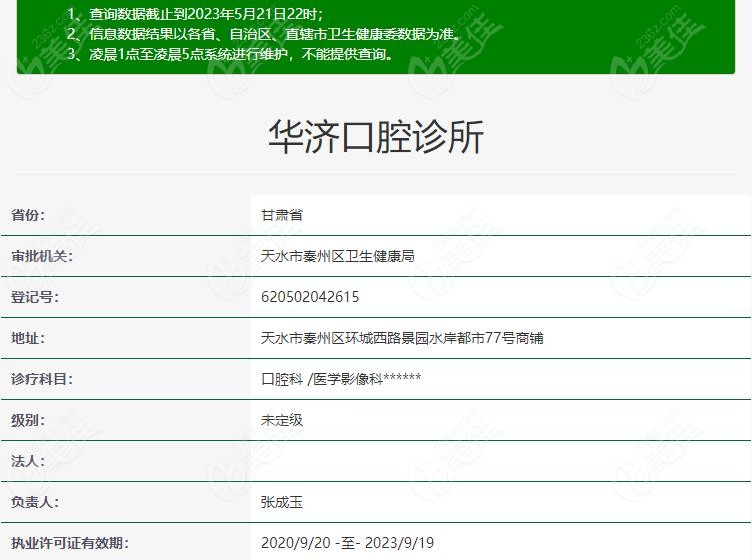Select the system maintenance notice 凌晨1点至凌晨5点
This screenshot has height=560, width=752.
tap(230, 54)
